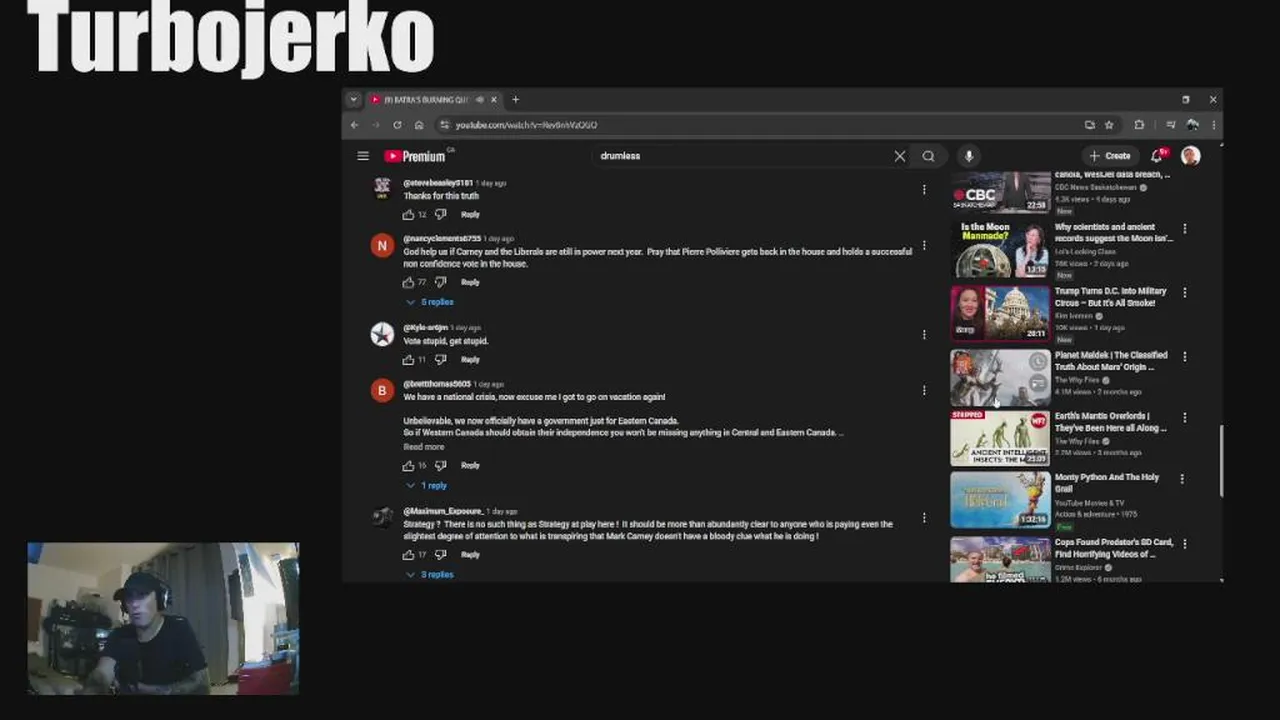Dislike the 'Vote stupid, get stupid' comment

click(x=440, y=360)
